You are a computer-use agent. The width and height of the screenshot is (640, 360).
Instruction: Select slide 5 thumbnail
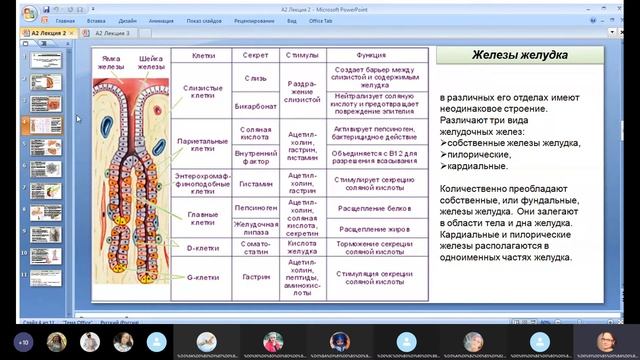click(x=46, y=147)
